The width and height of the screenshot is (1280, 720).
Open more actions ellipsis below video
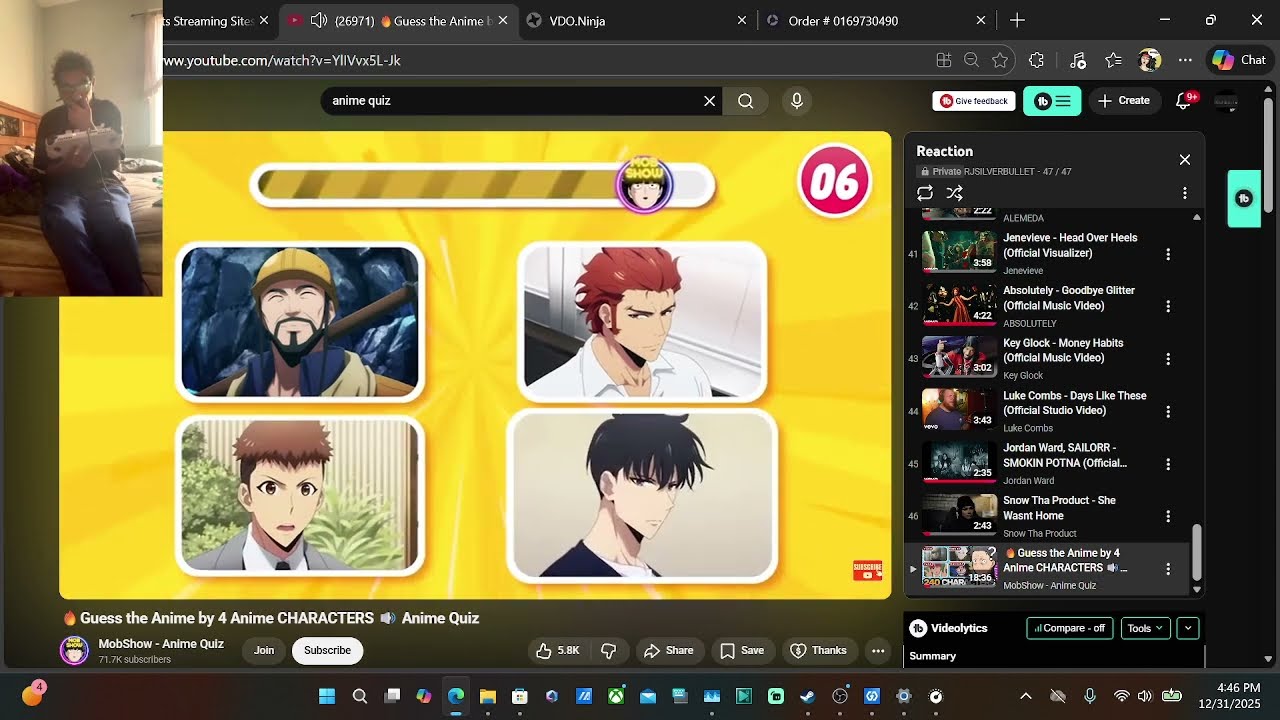878,650
